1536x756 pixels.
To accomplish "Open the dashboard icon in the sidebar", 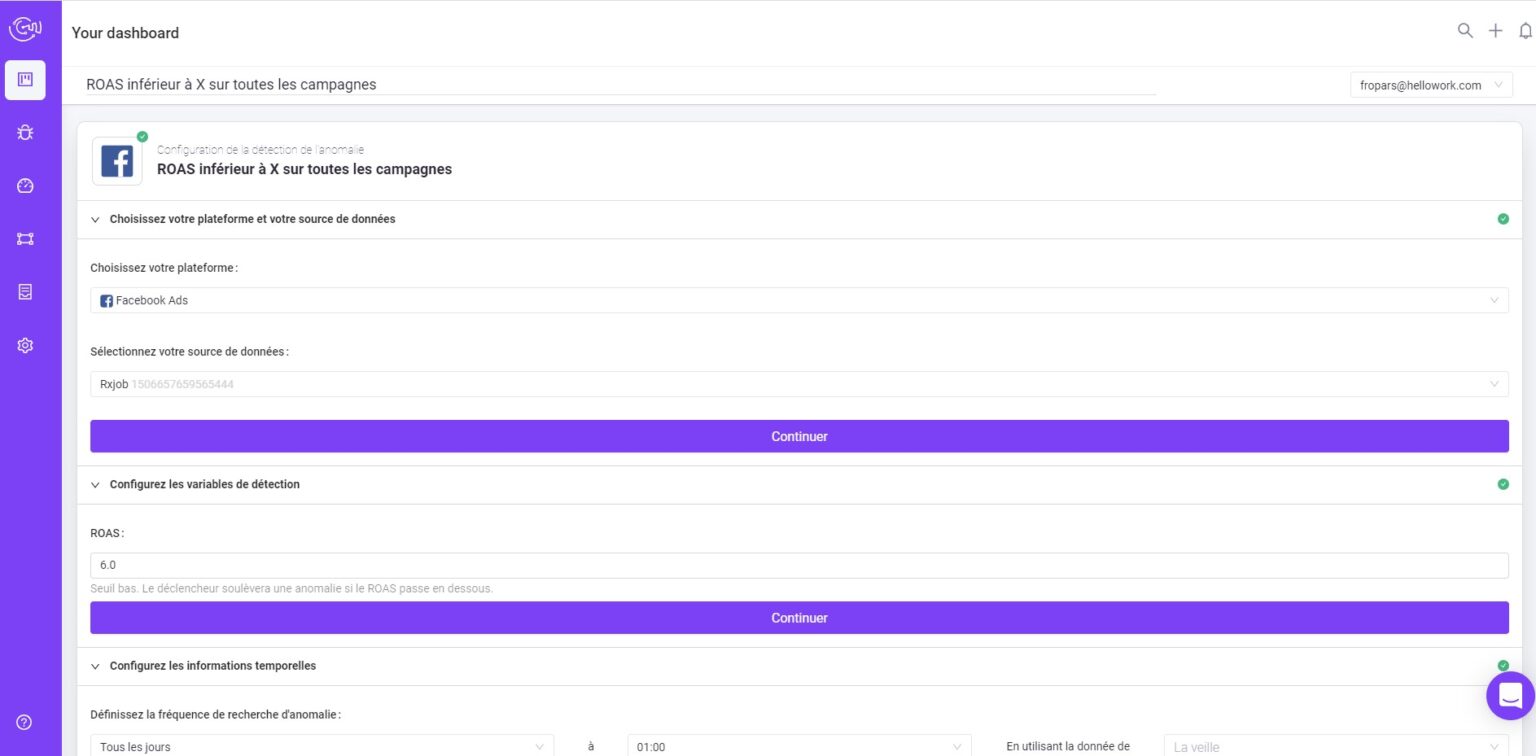I will [x=25, y=80].
